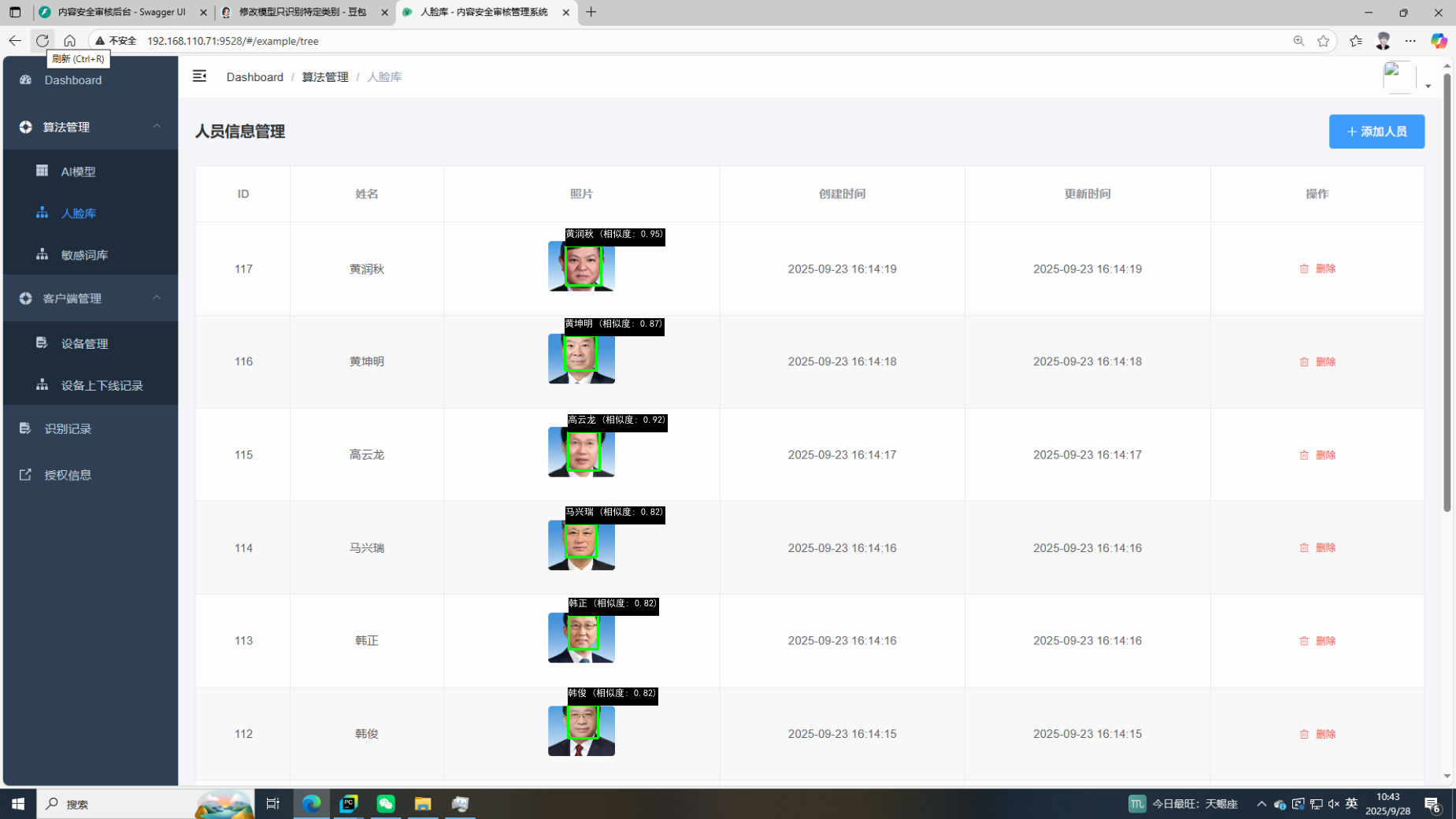Click the browser refresh icon
This screenshot has height=819, width=1456.
point(43,41)
